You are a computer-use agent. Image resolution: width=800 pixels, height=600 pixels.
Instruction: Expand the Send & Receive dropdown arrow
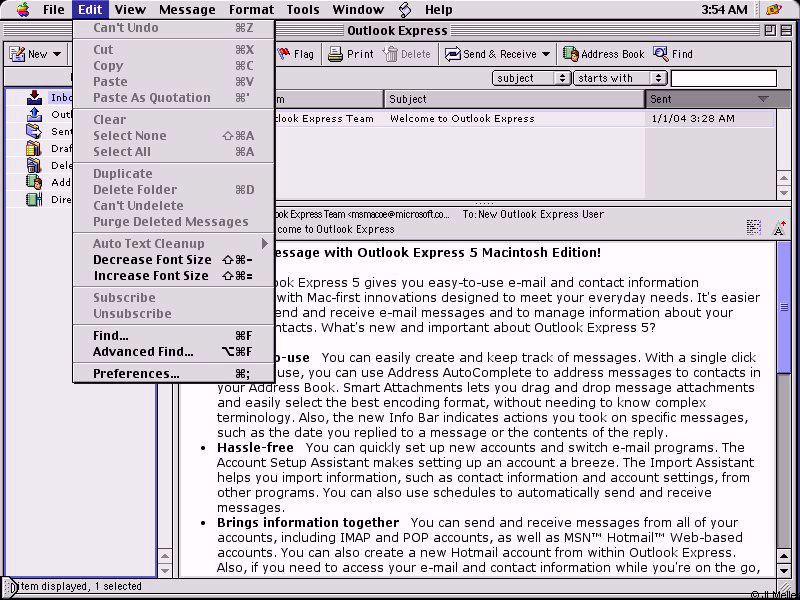(545, 54)
